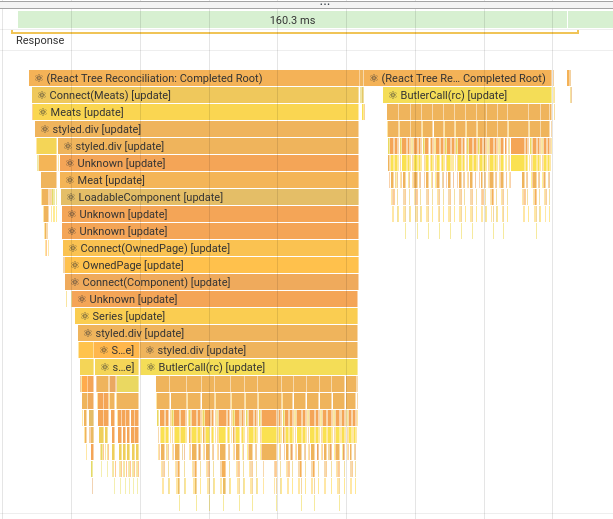613x519 pixels.
Task: Click the Connect(OwnedPage) [update] bar
Action: pyautogui.click(x=211, y=248)
